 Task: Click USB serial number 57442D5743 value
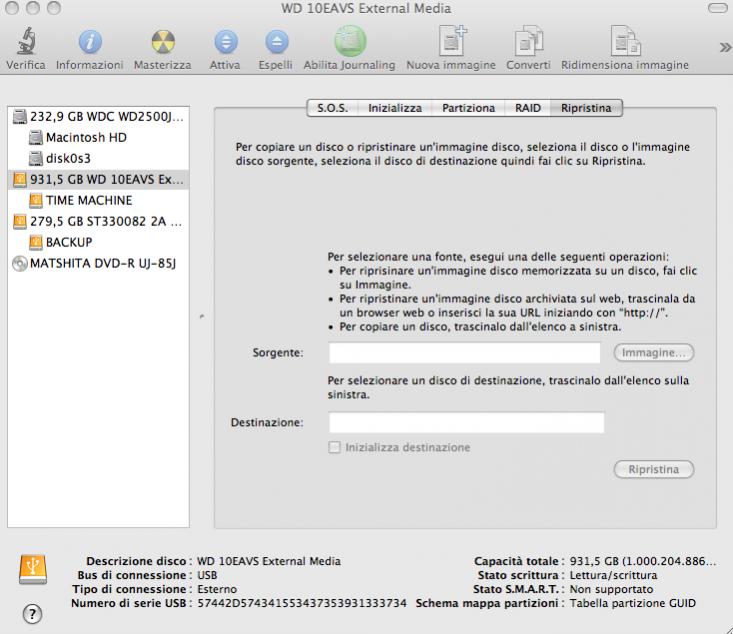coord(302,603)
